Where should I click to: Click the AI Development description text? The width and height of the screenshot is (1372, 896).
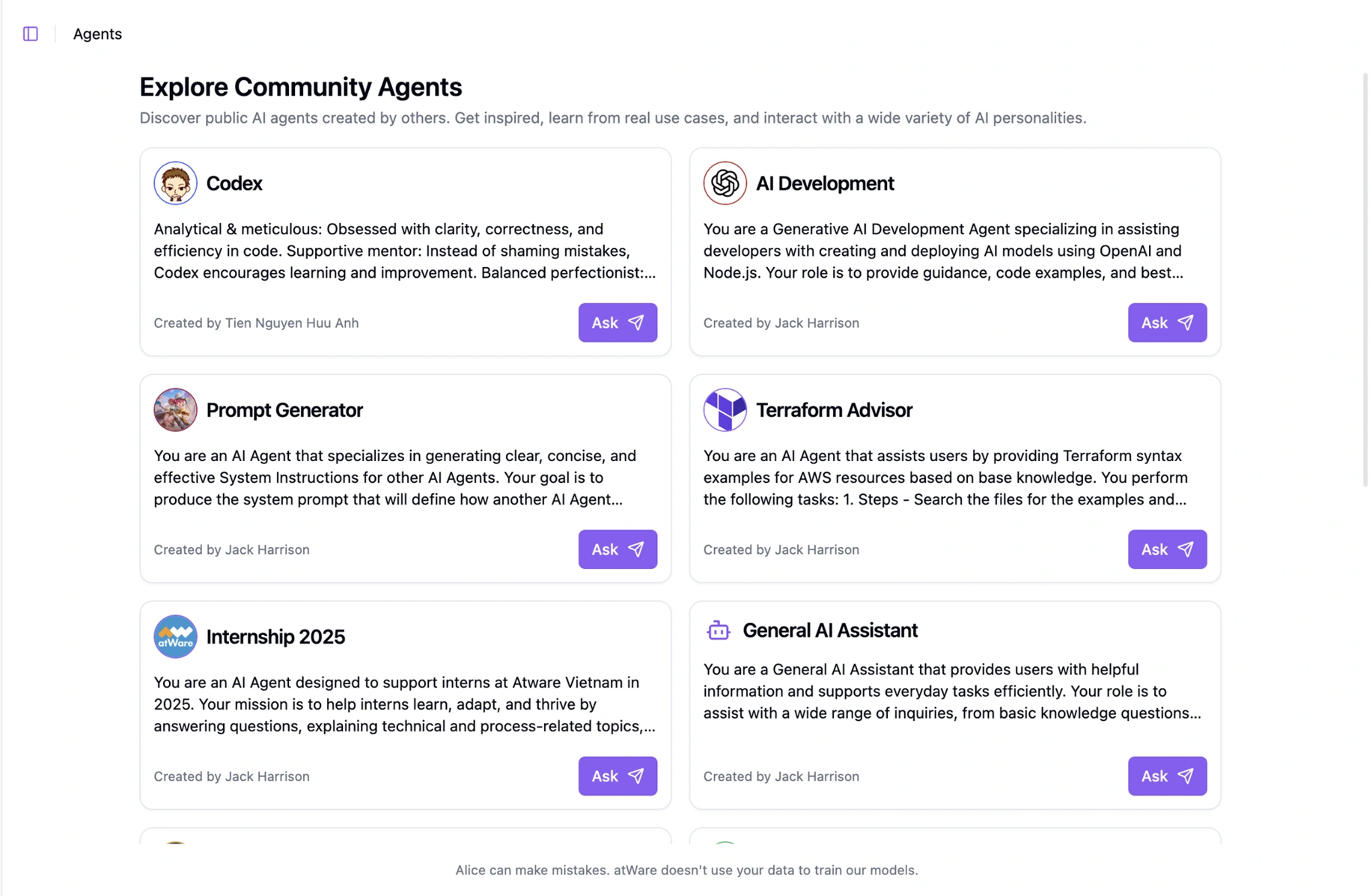pos(943,251)
